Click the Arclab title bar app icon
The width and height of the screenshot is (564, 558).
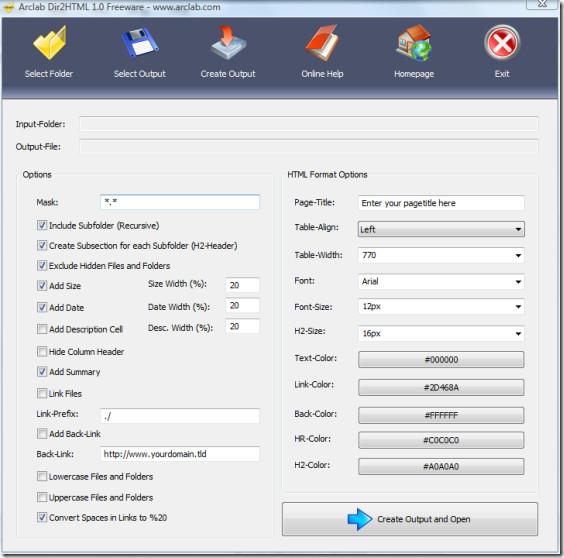click(x=8, y=7)
